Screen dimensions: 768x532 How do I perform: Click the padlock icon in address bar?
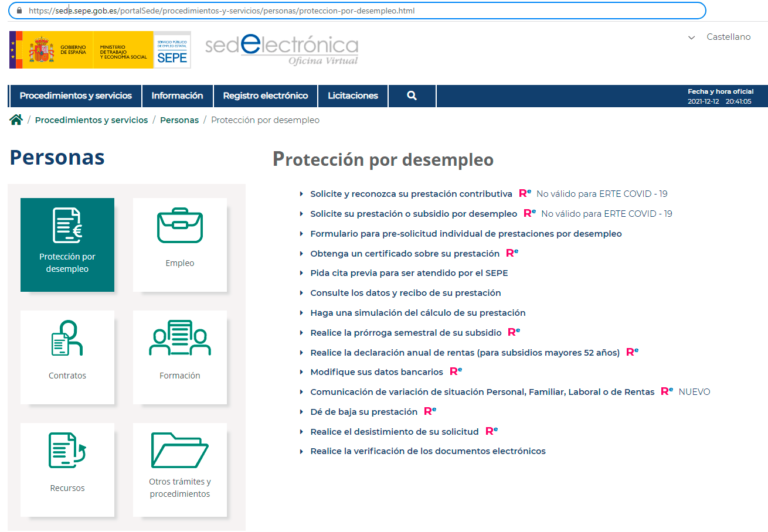pyautogui.click(x=19, y=10)
